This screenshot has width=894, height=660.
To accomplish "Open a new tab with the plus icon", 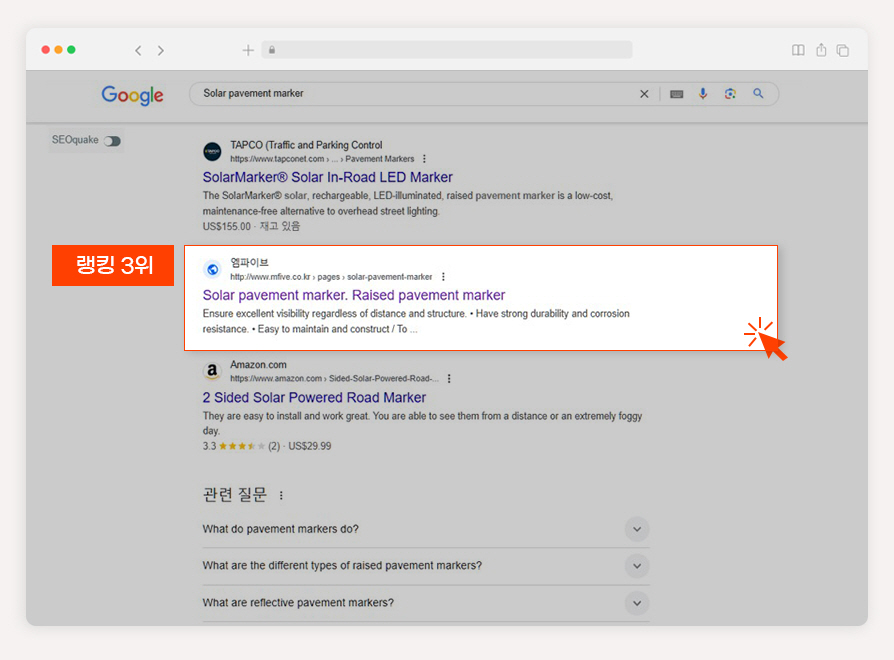I will point(248,51).
